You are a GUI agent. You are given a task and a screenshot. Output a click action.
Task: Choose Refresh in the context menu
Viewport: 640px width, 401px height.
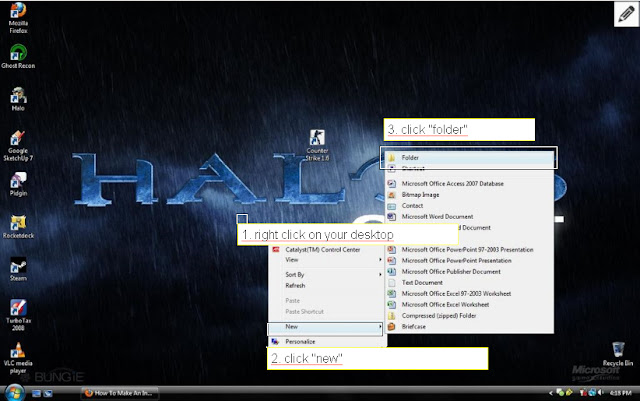pos(325,285)
